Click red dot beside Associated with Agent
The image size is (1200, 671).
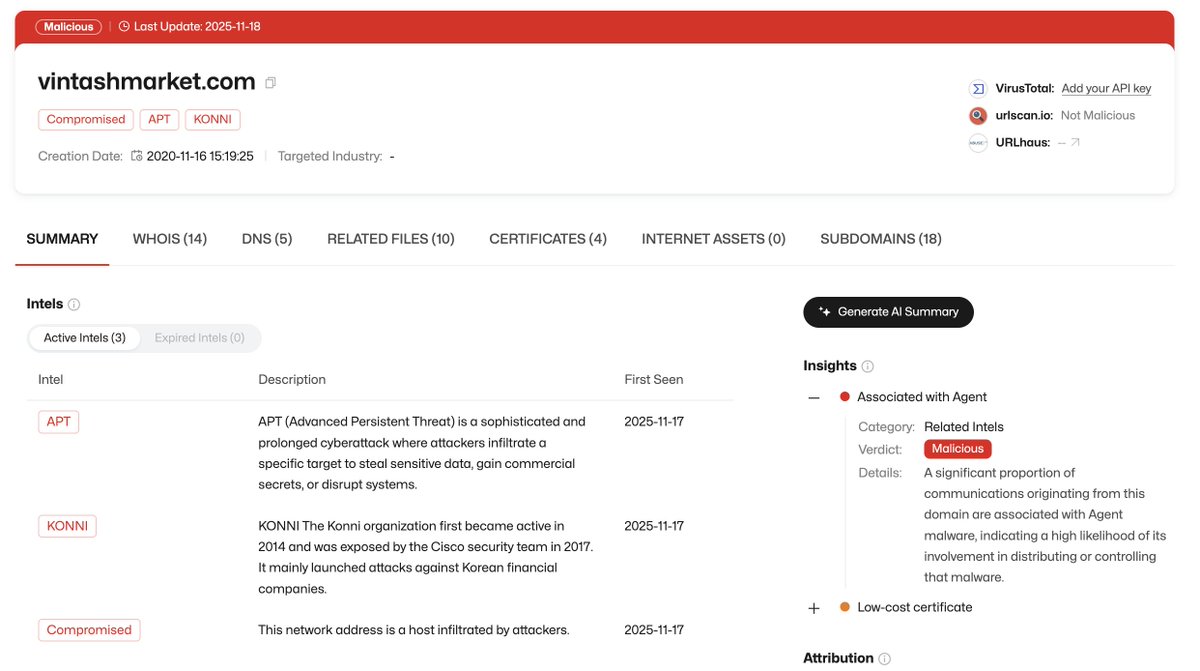point(845,397)
